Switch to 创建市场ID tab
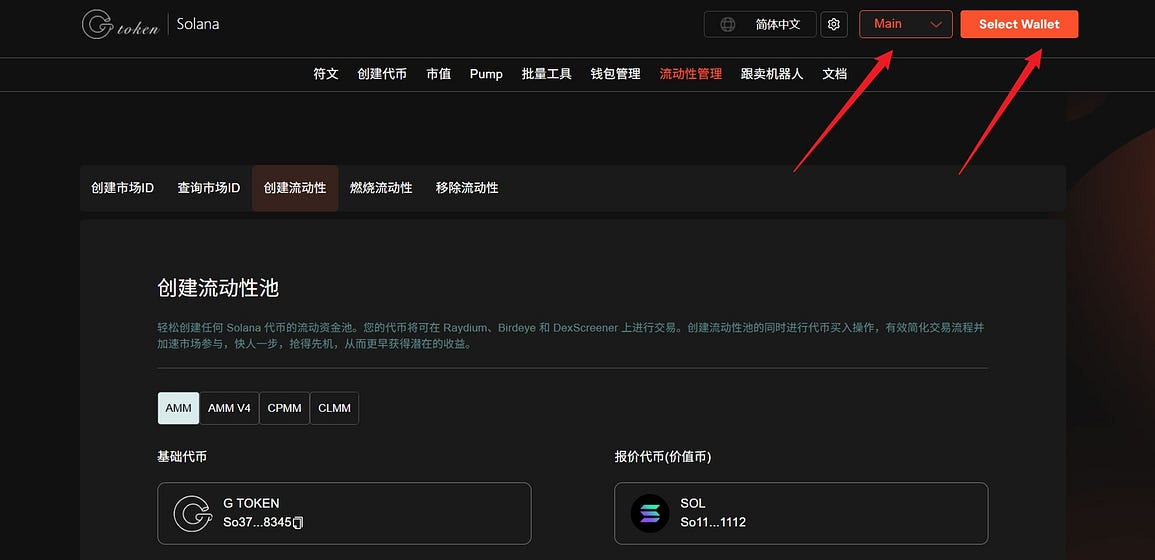Image resolution: width=1155 pixels, height=560 pixels. 122,188
